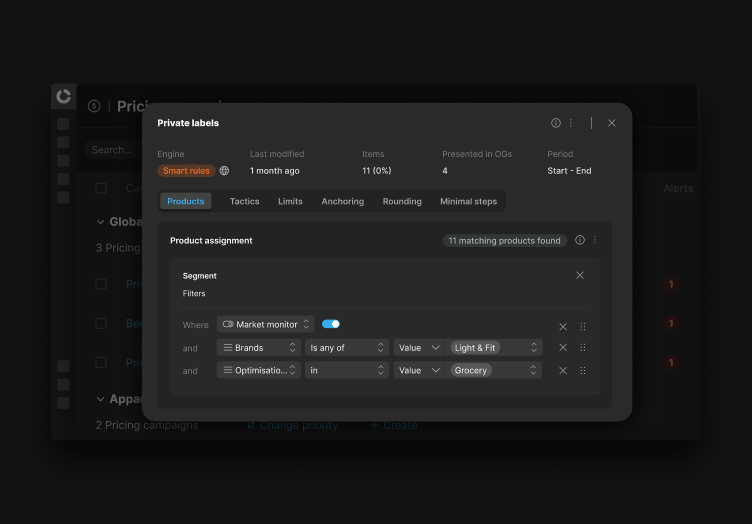The width and height of the screenshot is (752, 524).
Task: Click the Create link in background page
Action: pyautogui.click(x=394, y=425)
